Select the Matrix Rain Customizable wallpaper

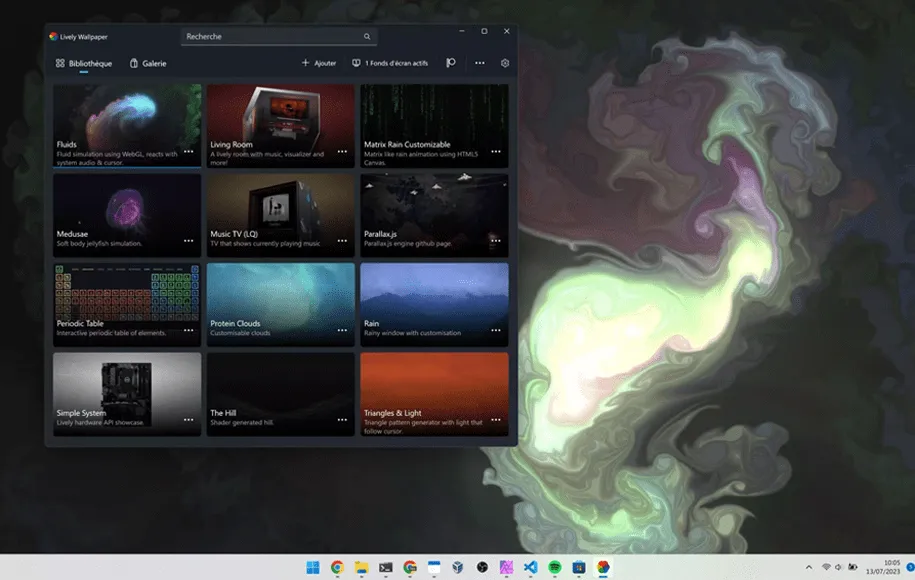(434, 115)
